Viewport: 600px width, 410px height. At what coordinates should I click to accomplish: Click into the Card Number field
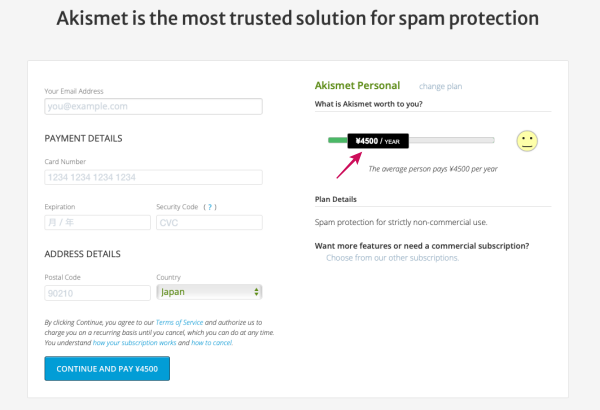point(153,177)
